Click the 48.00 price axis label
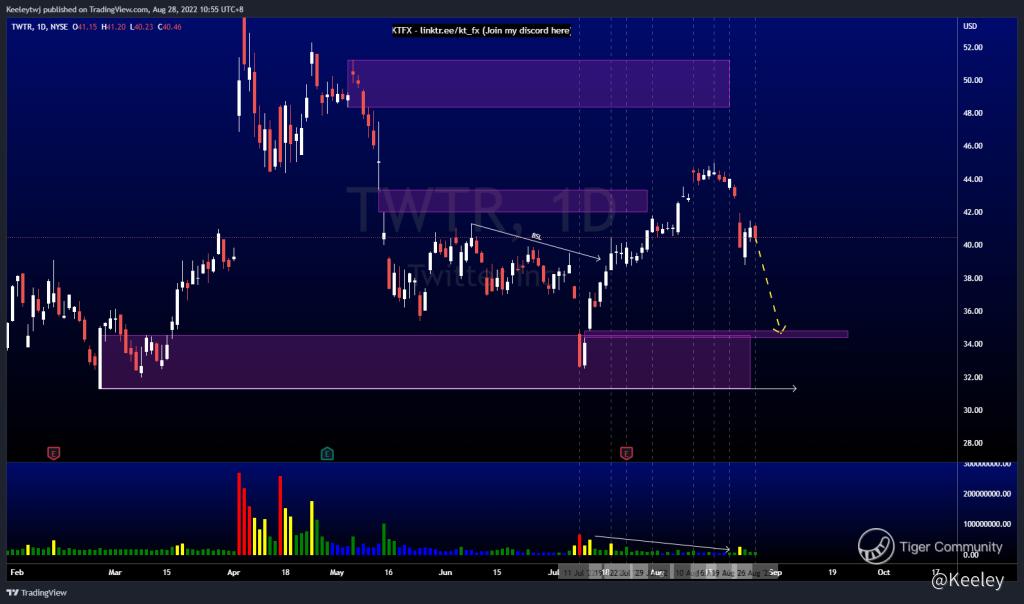The width and height of the screenshot is (1024, 604). coord(972,113)
